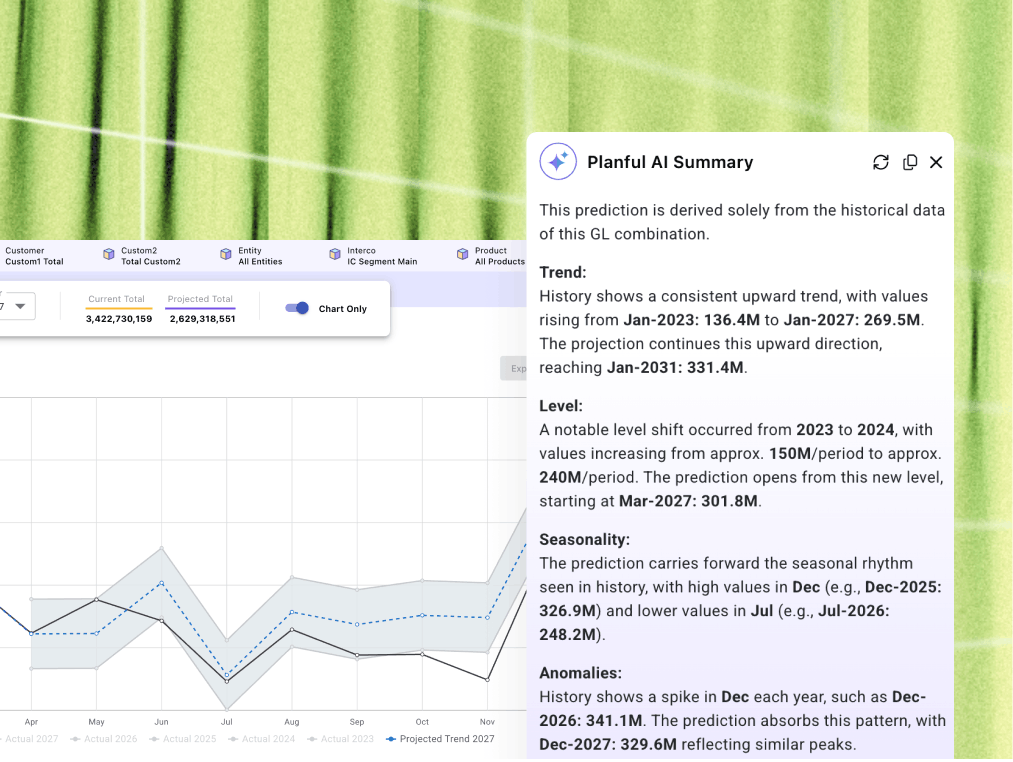The image size is (1013, 762).
Task: Click the Level: heading in summary
Action: click(x=561, y=406)
